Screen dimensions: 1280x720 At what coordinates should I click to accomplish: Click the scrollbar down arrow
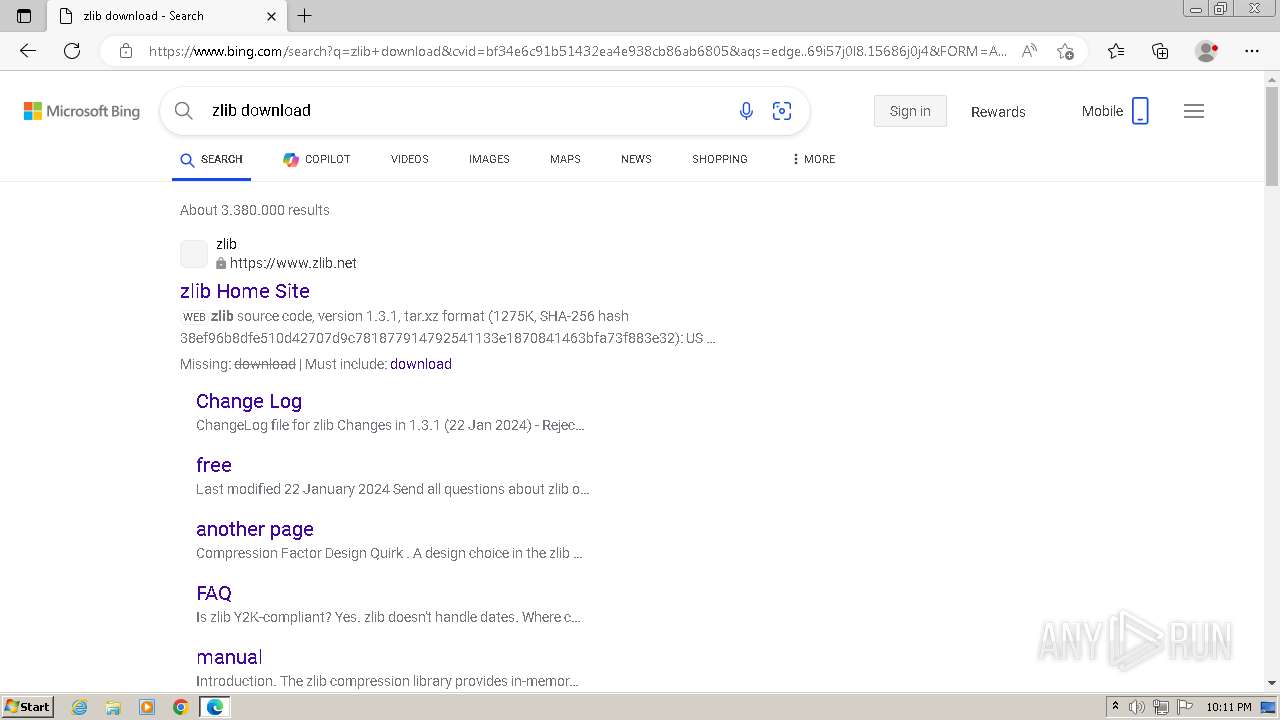pyautogui.click(x=1272, y=683)
